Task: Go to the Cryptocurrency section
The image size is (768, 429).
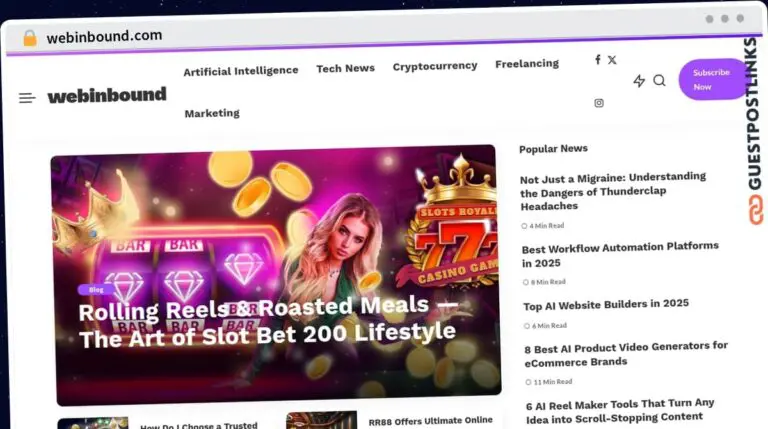Action: pos(434,66)
